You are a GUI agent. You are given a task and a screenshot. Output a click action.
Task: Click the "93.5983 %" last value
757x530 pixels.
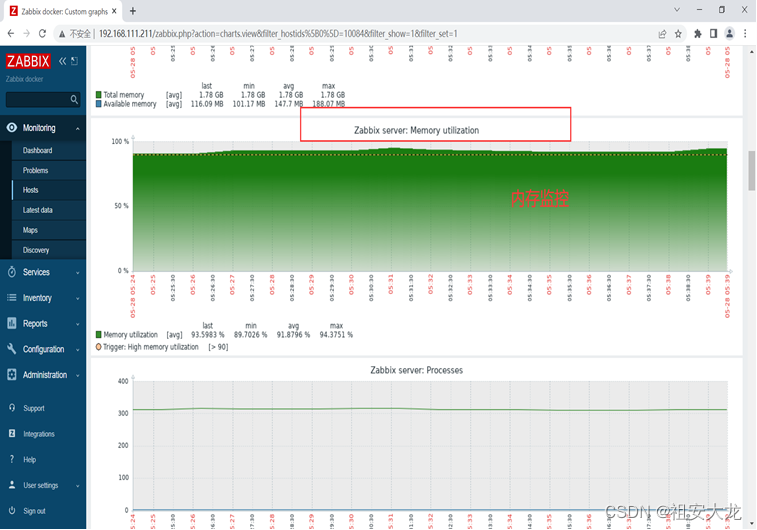[208, 335]
